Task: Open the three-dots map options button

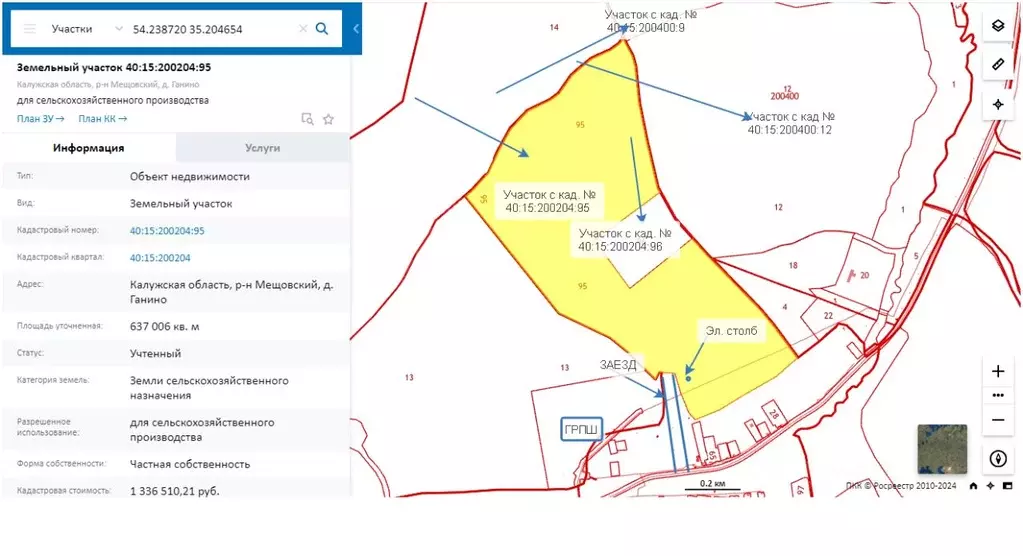Action: tap(998, 395)
